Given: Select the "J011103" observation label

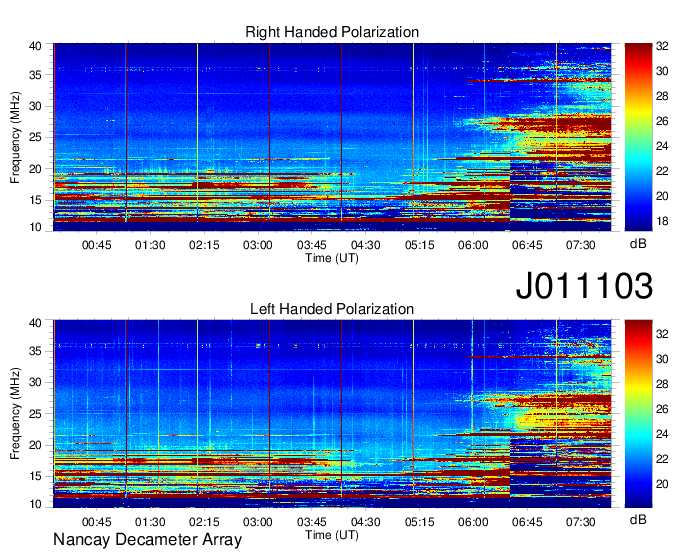Looking at the screenshot, I should click(x=584, y=286).
